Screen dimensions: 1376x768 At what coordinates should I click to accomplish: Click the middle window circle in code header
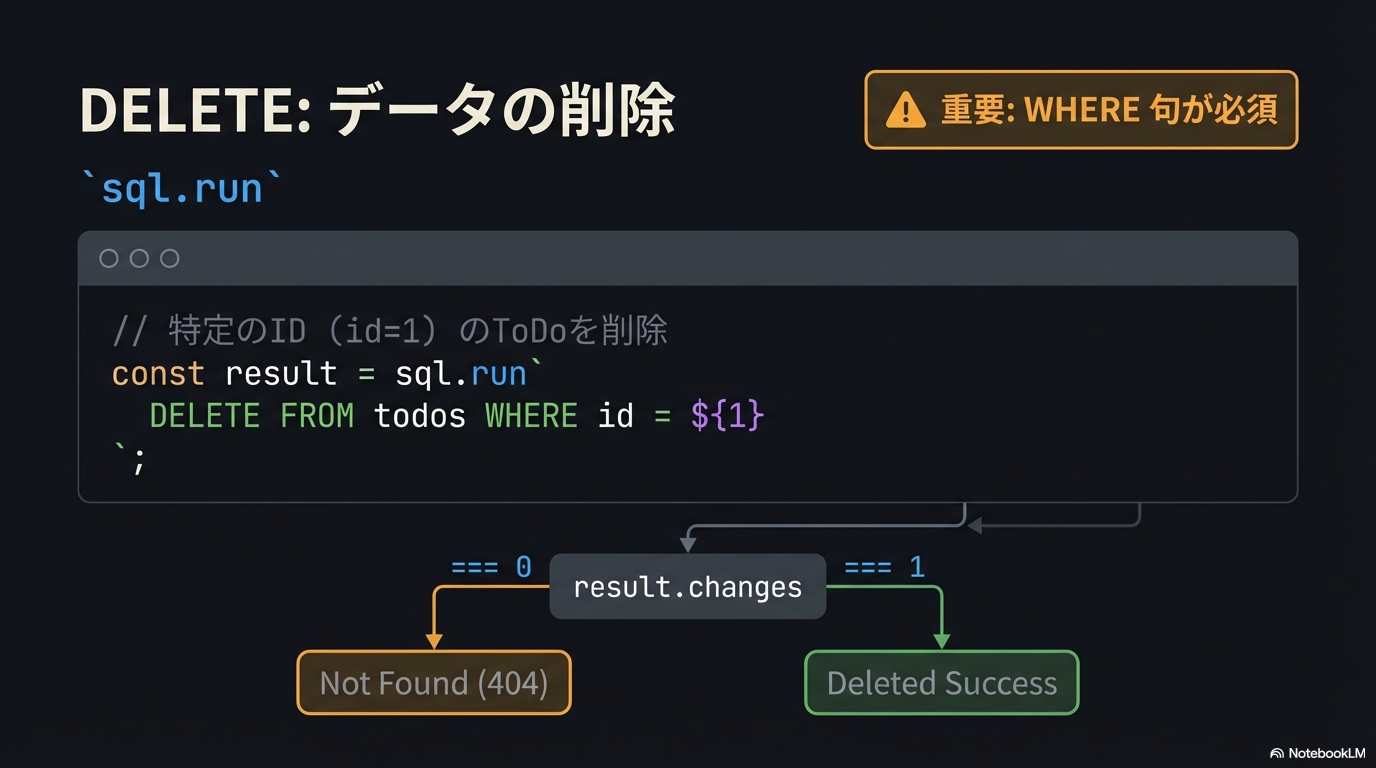coord(139,259)
